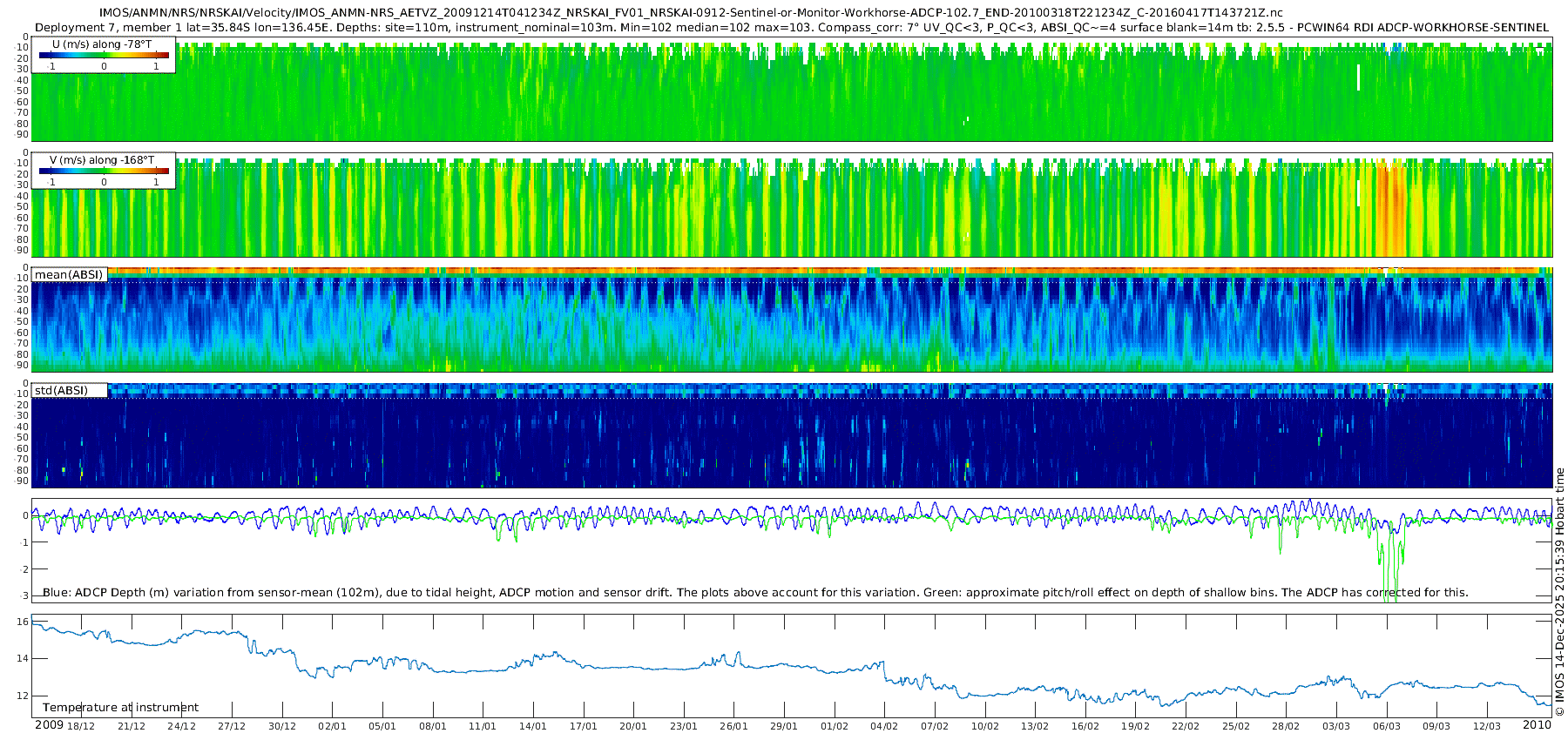Click the mean(ABSI) panel label
1568x740 pixels.
tap(69, 275)
